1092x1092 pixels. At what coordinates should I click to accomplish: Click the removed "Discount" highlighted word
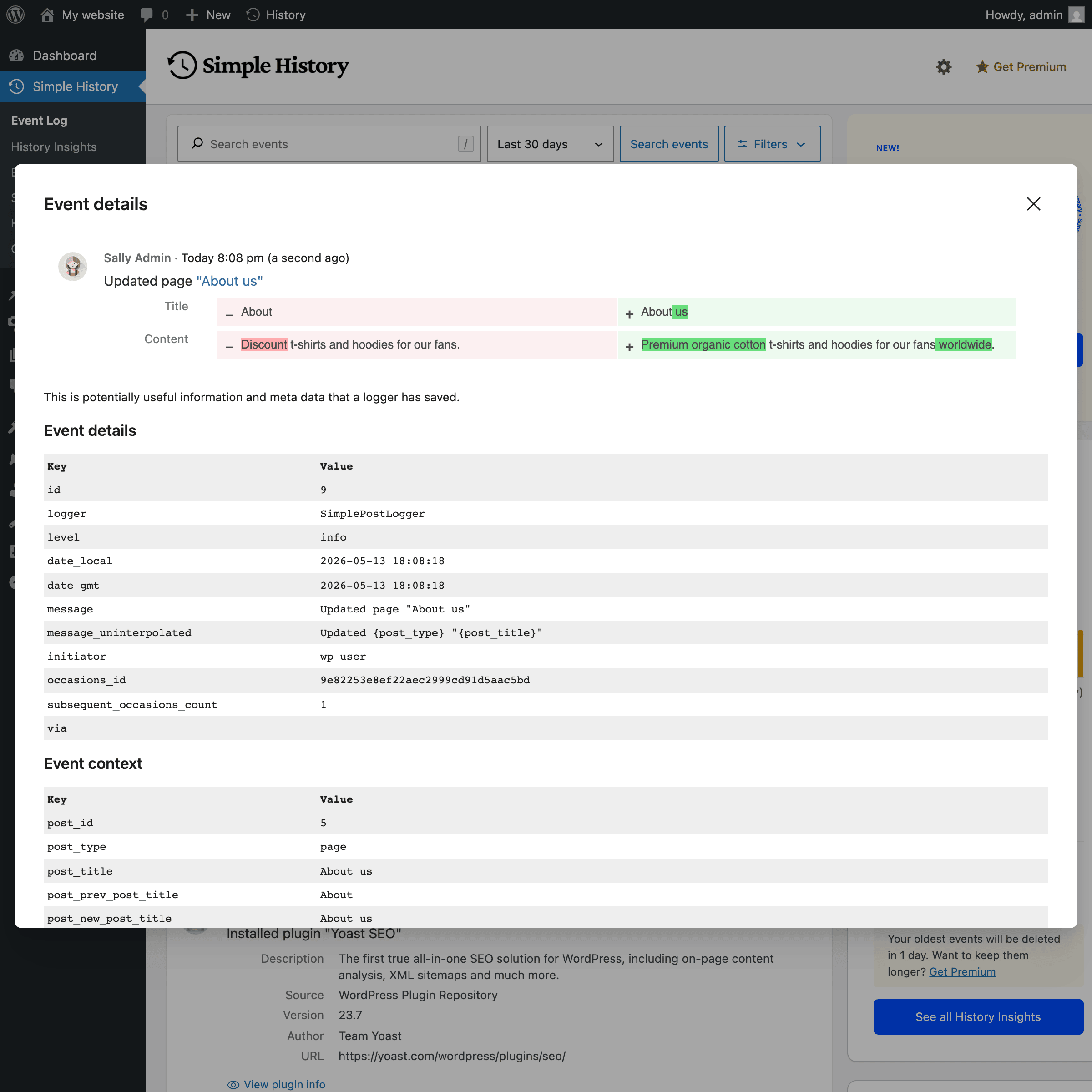click(x=264, y=344)
